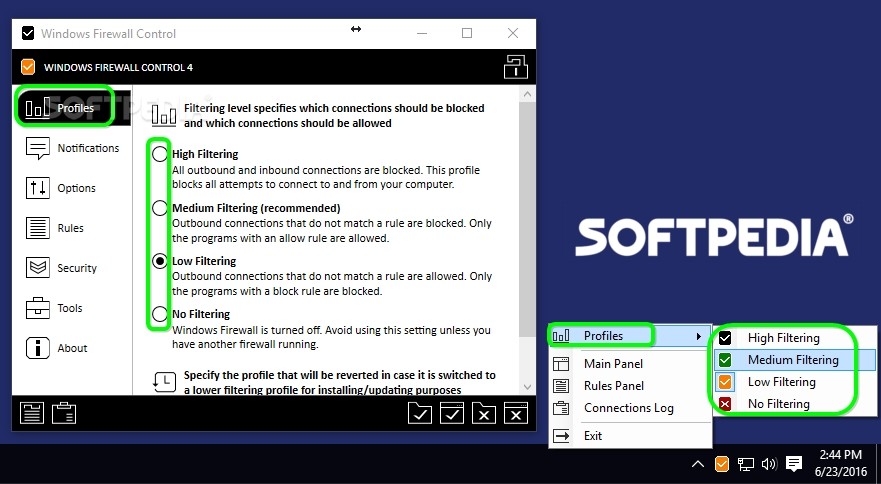This screenshot has height=484, width=881.
Task: Click the green checkbox icon next to Medium Filtering
Action: coord(725,360)
